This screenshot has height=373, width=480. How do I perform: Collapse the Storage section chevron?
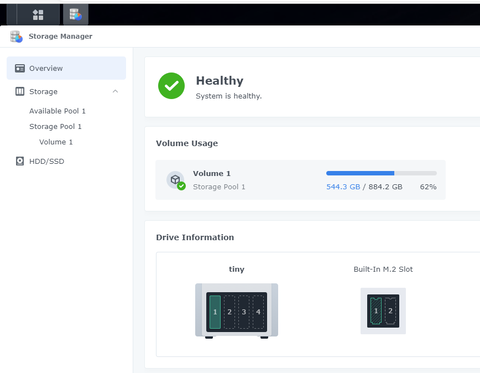(x=115, y=91)
